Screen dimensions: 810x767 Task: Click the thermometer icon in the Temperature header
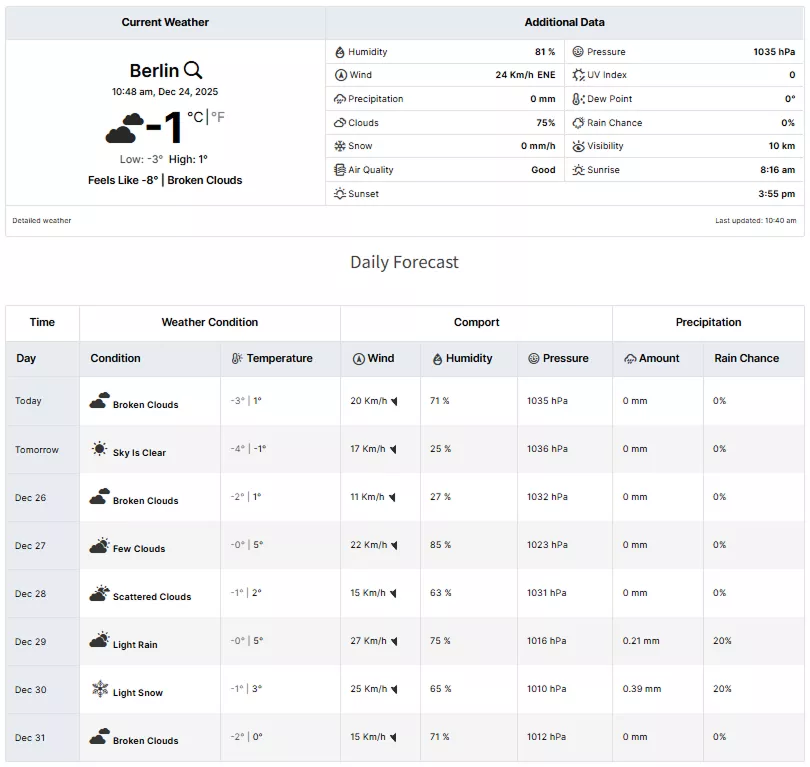pyautogui.click(x=237, y=358)
